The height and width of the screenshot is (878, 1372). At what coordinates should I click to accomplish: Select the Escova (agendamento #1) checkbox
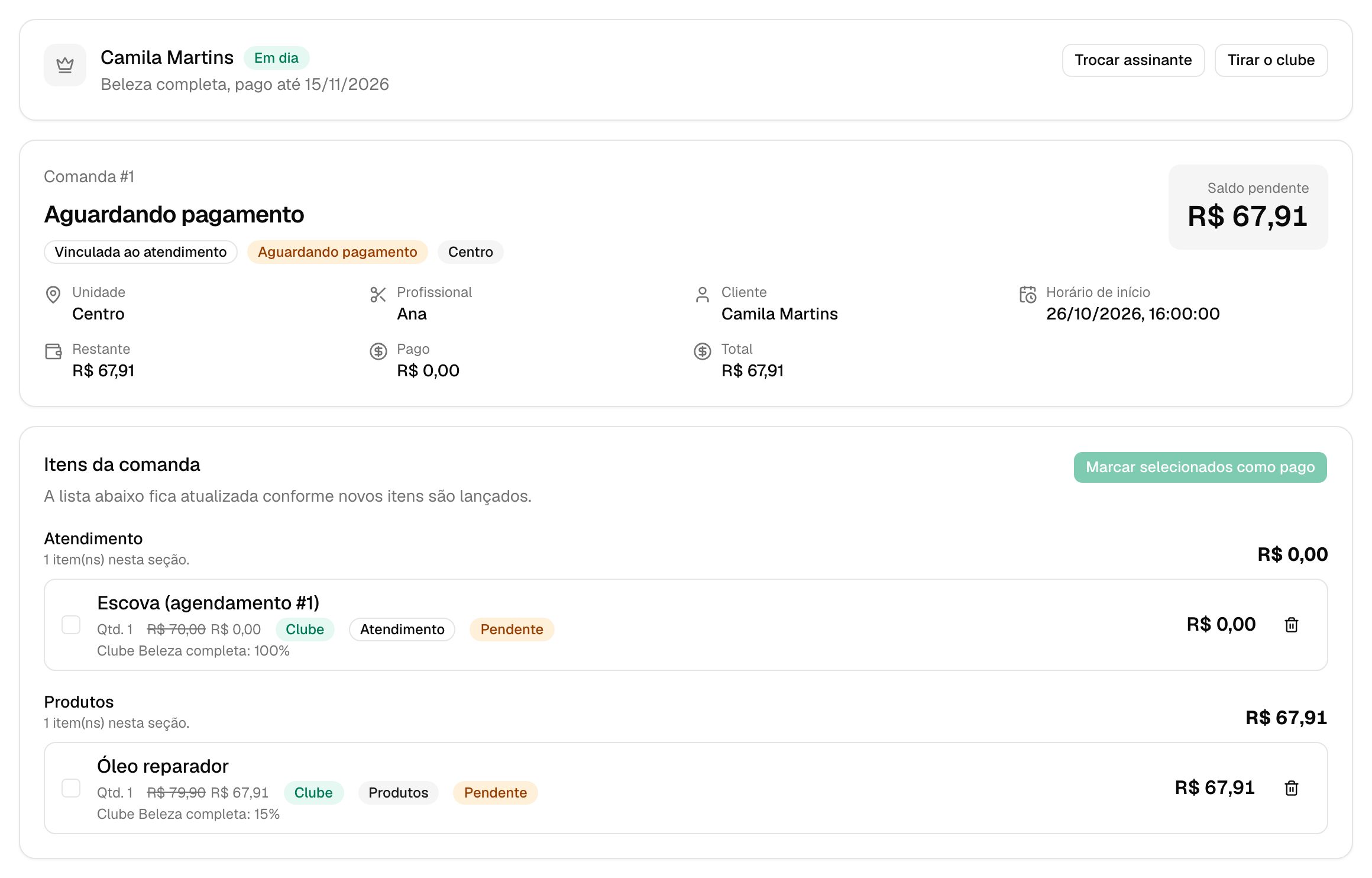click(71, 625)
